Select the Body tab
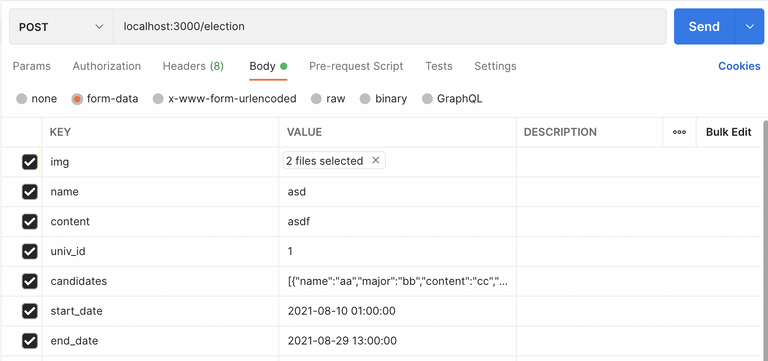The width and height of the screenshot is (768, 361). [268, 66]
